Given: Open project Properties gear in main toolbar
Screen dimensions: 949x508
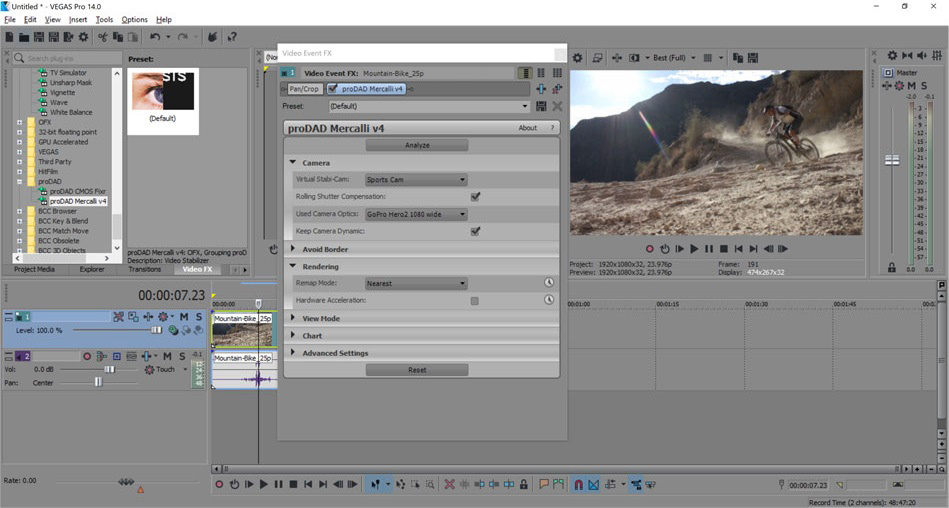Looking at the screenshot, I should (x=84, y=37).
